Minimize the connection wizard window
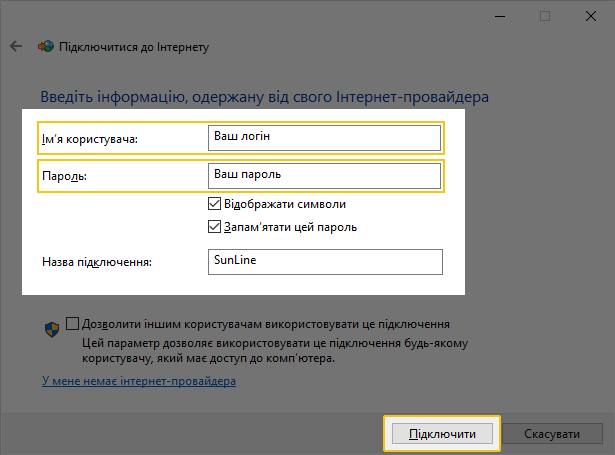 500,16
